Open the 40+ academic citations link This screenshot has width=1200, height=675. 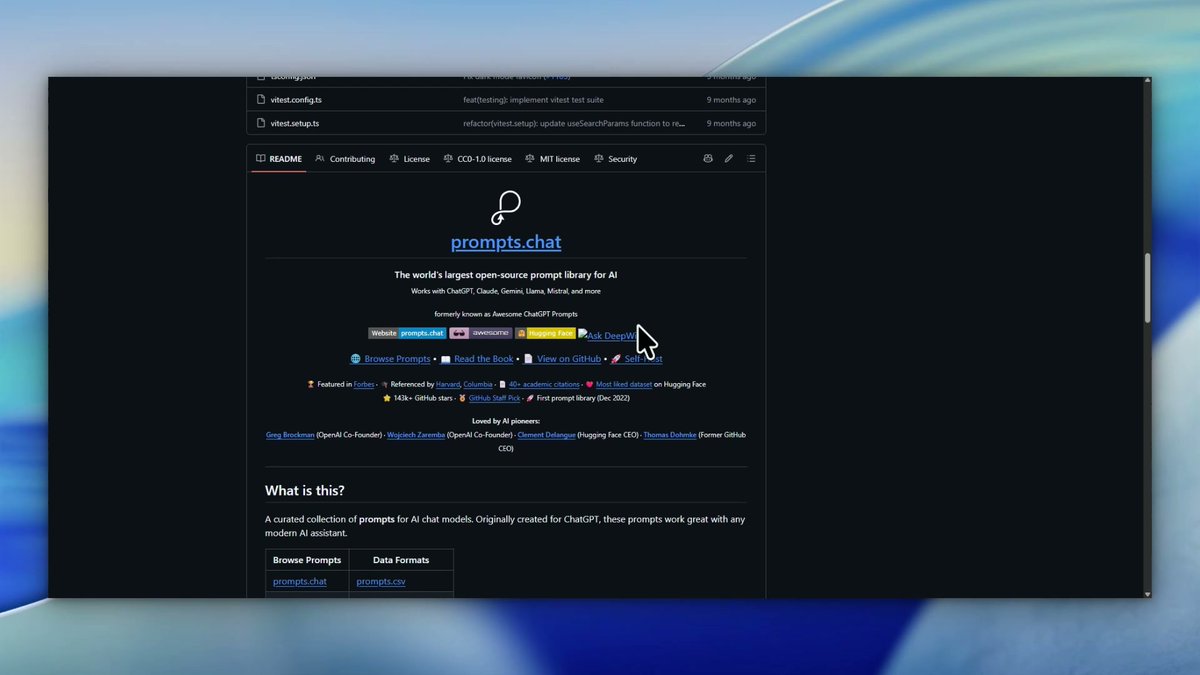point(544,384)
